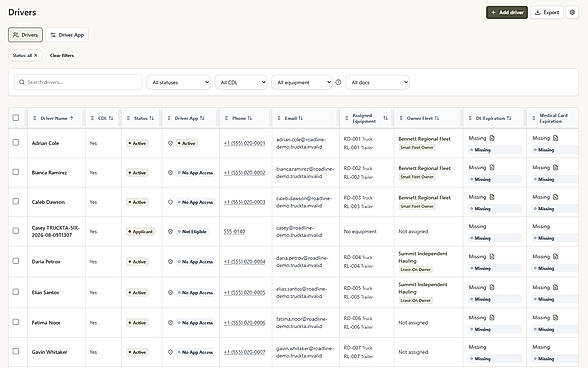
Task: Open the All CDL dropdown
Action: (241, 82)
